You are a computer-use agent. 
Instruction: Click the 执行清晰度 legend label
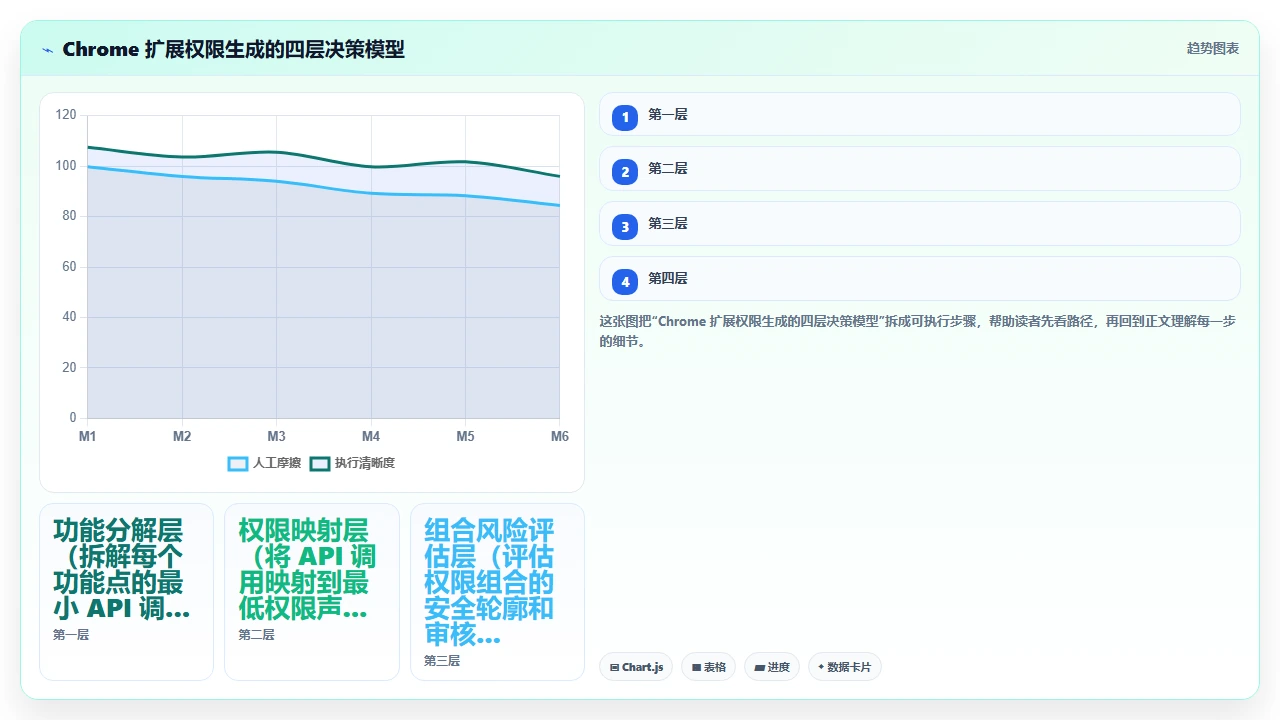(x=365, y=463)
